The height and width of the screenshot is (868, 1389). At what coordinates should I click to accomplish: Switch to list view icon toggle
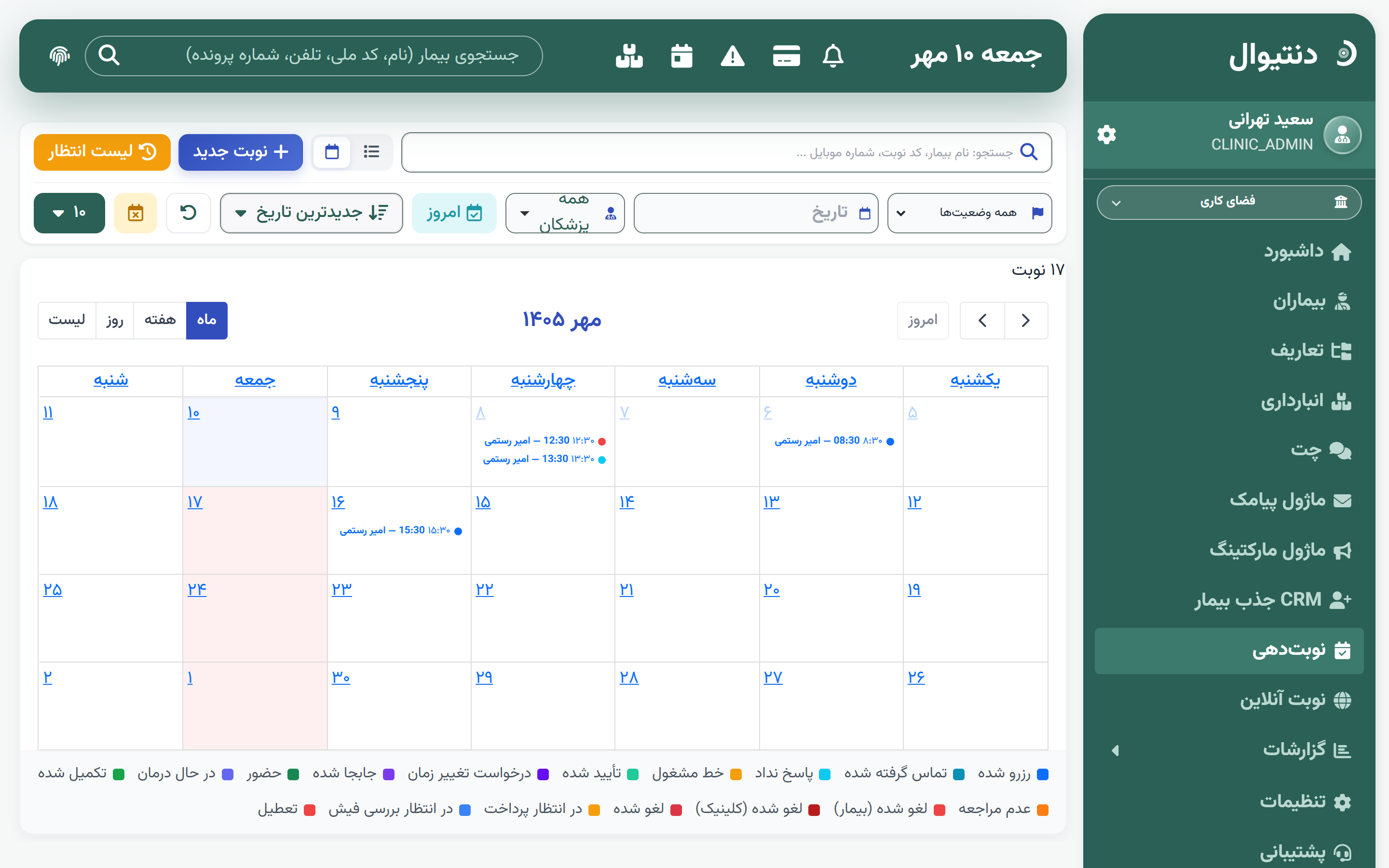371,151
